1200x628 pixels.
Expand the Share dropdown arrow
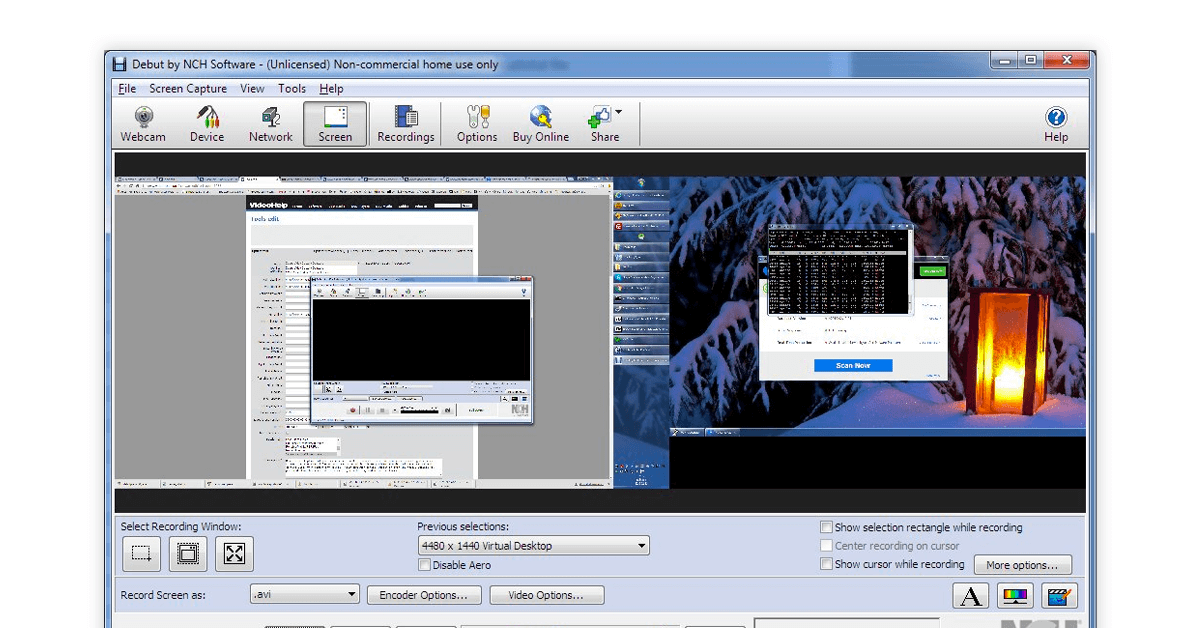(619, 112)
